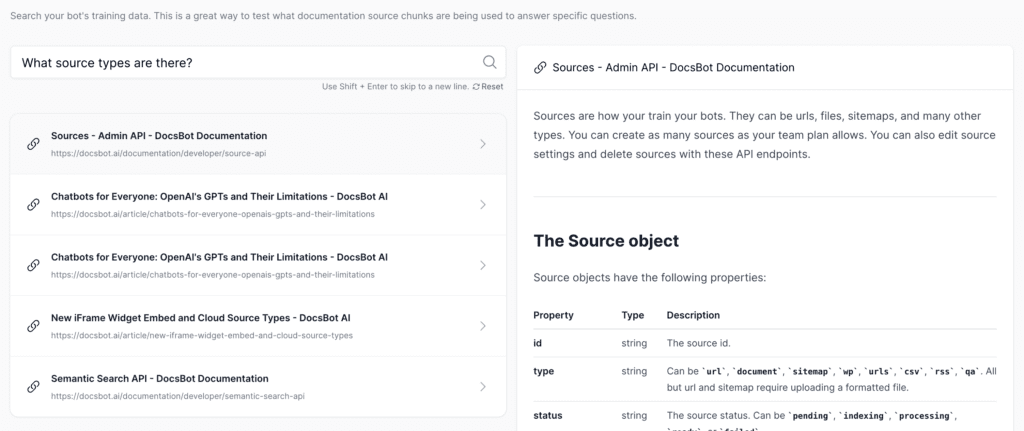Click the preview panel title Sources - Admin API
Viewport: 1024px width, 431px height.
[x=673, y=68]
